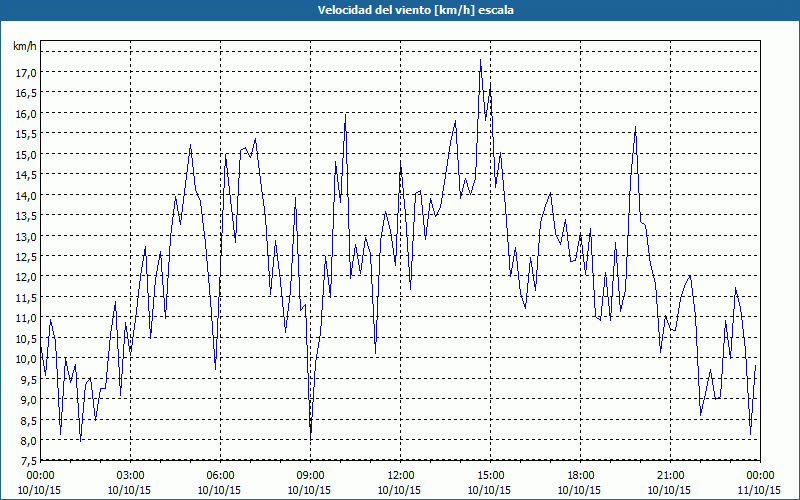Click the 12:00 time axis label

pos(401,476)
